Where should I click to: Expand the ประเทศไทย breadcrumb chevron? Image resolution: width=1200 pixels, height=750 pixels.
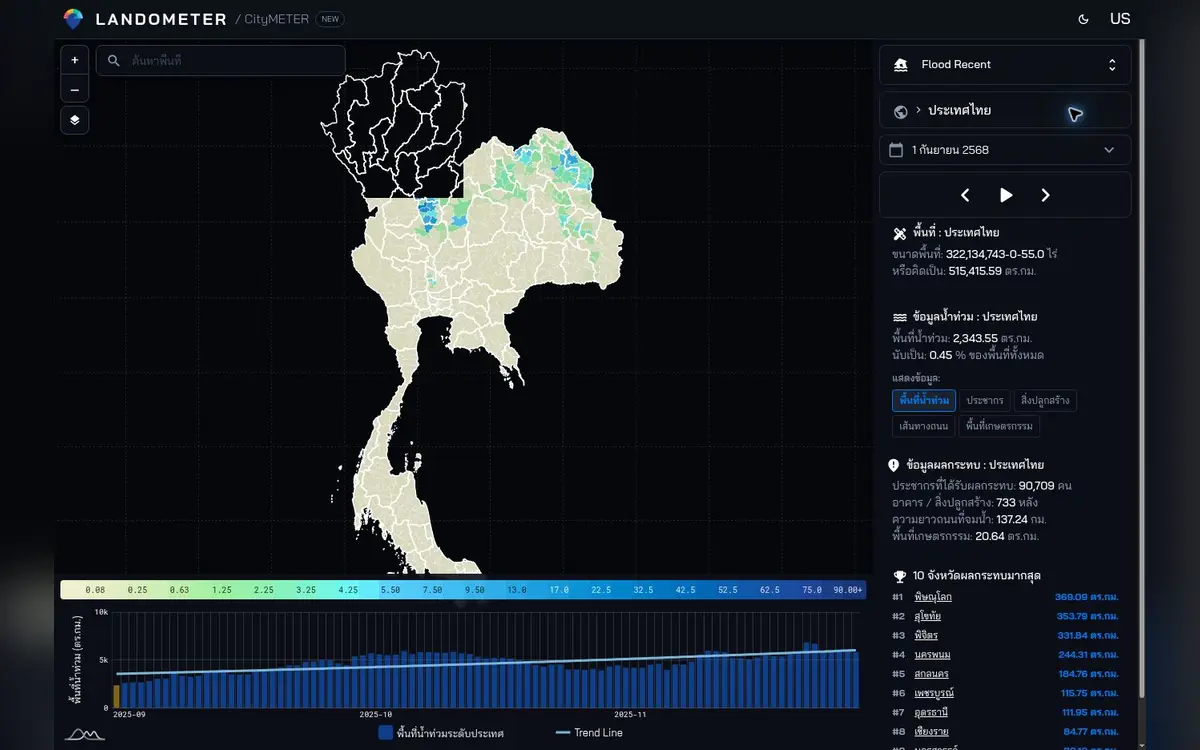pyautogui.click(x=918, y=110)
